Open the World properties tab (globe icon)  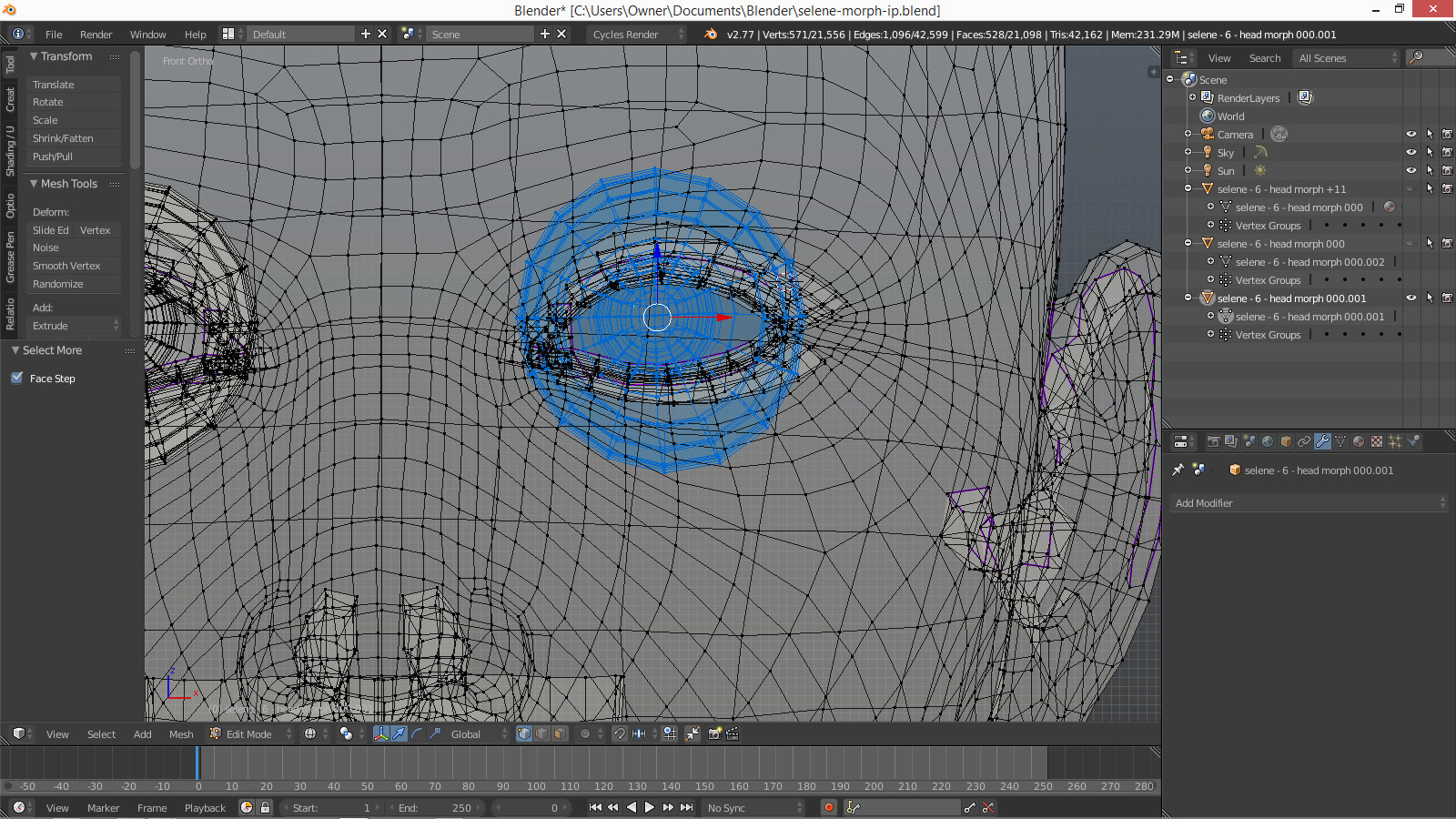(1268, 441)
